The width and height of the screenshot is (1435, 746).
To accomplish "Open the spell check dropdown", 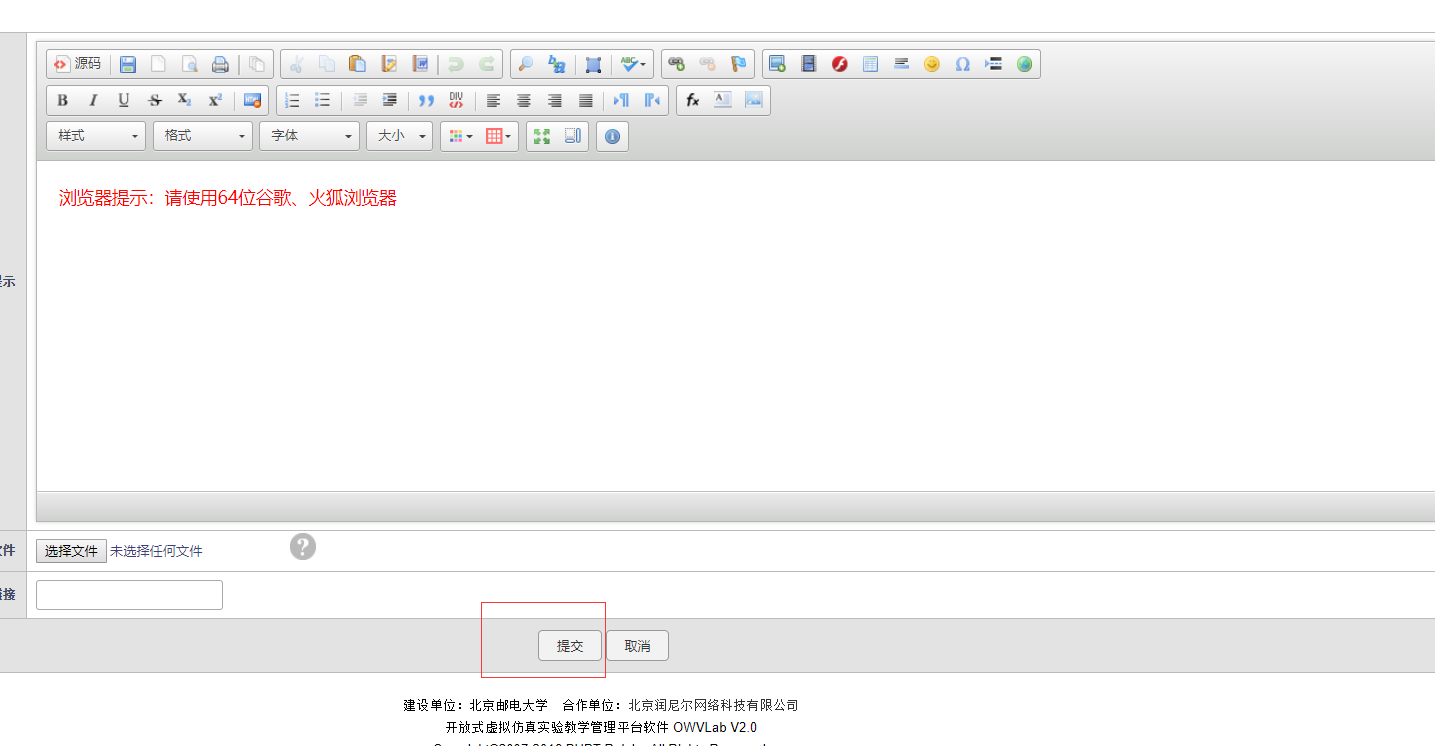I will [633, 64].
